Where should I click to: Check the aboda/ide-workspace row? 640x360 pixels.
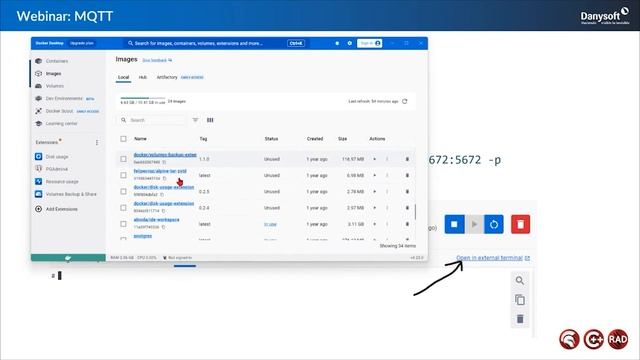click(123, 224)
